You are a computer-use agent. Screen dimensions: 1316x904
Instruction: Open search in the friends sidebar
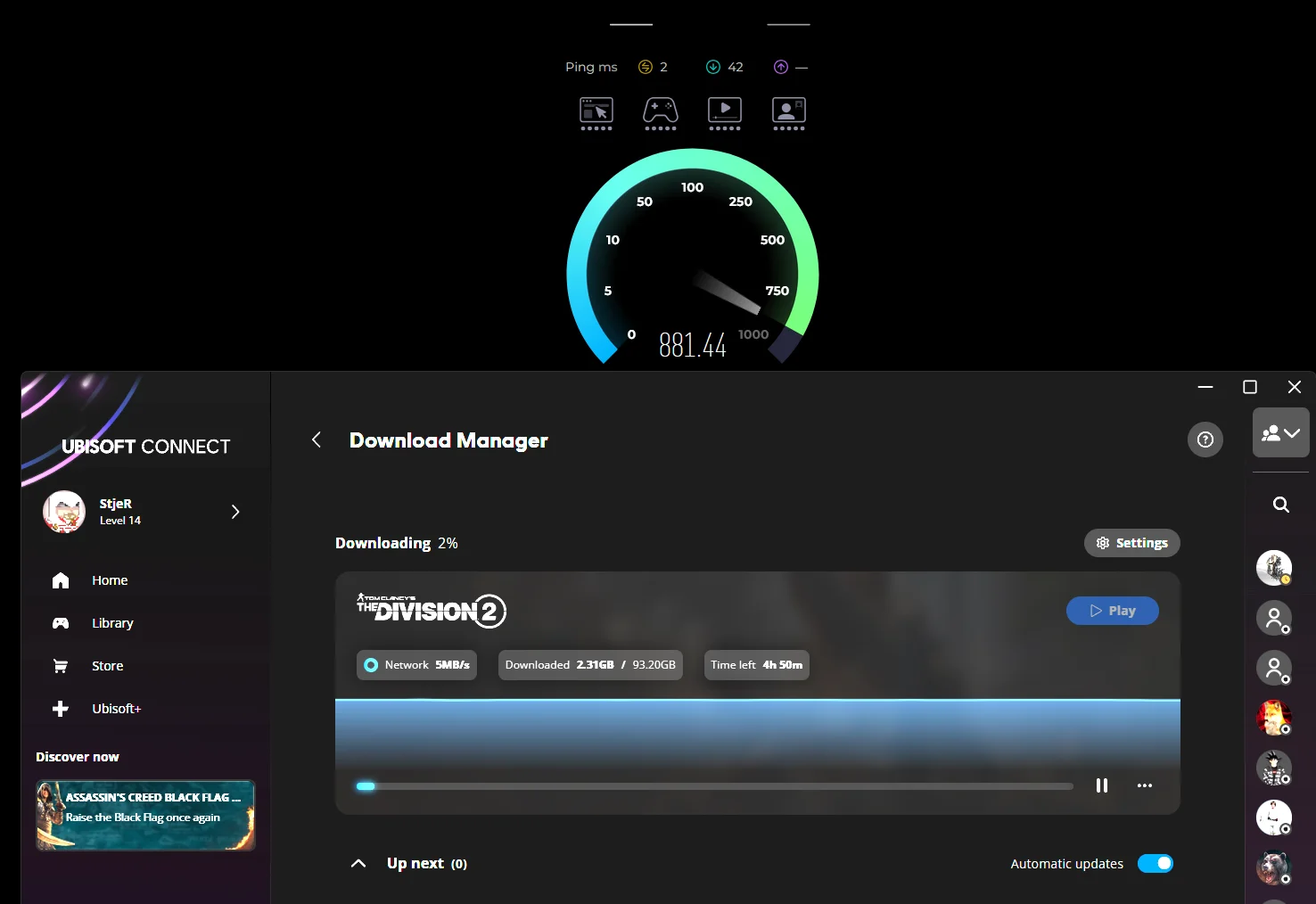pos(1281,505)
